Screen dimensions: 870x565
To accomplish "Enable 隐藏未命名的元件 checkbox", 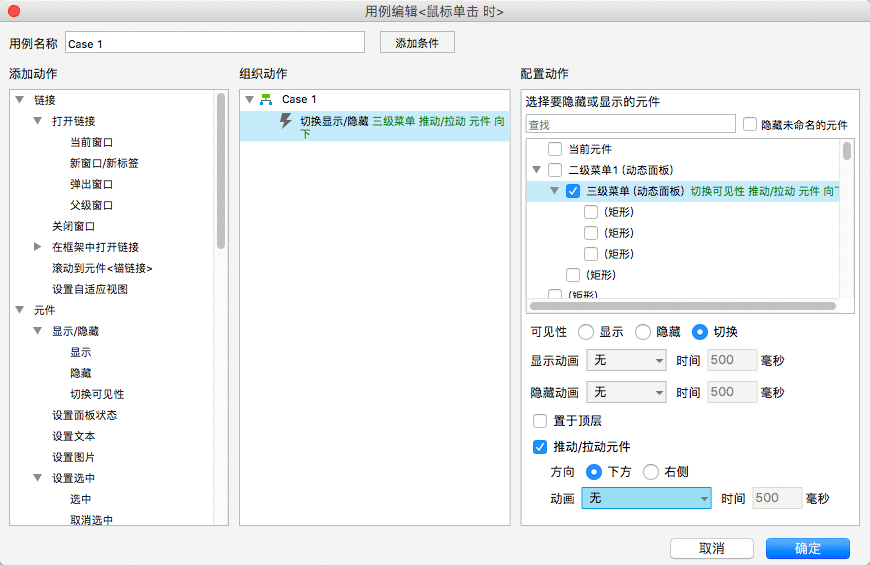I will [x=750, y=124].
